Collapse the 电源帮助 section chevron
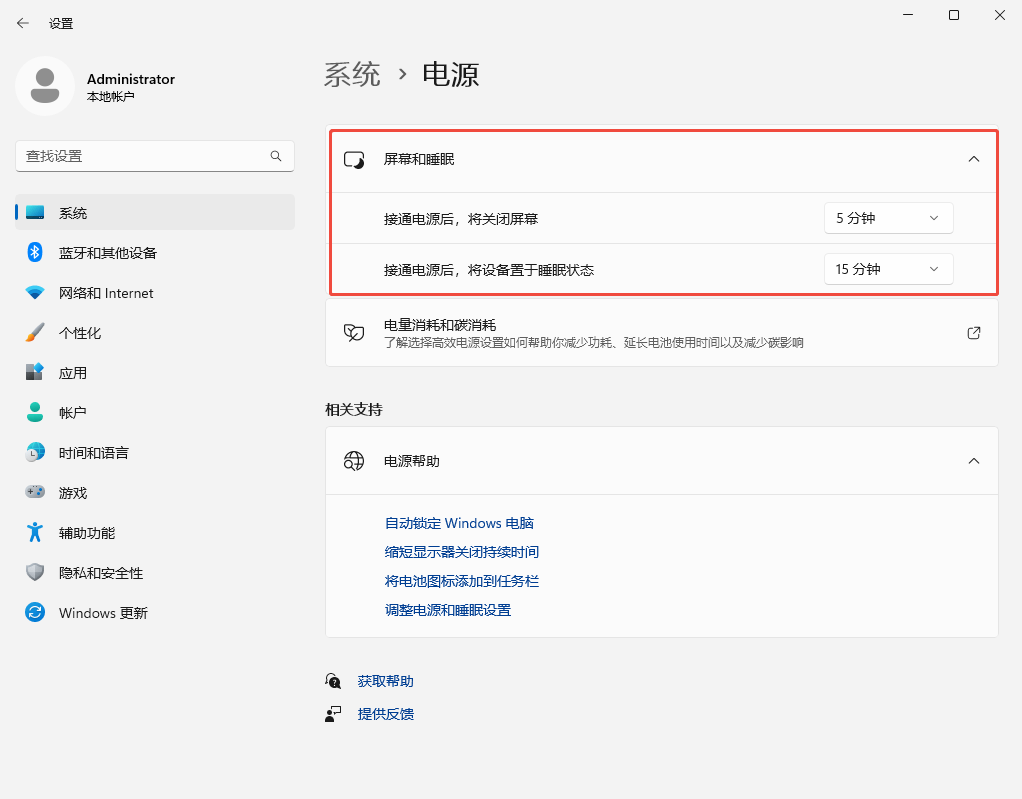This screenshot has width=1022, height=799. point(974,461)
